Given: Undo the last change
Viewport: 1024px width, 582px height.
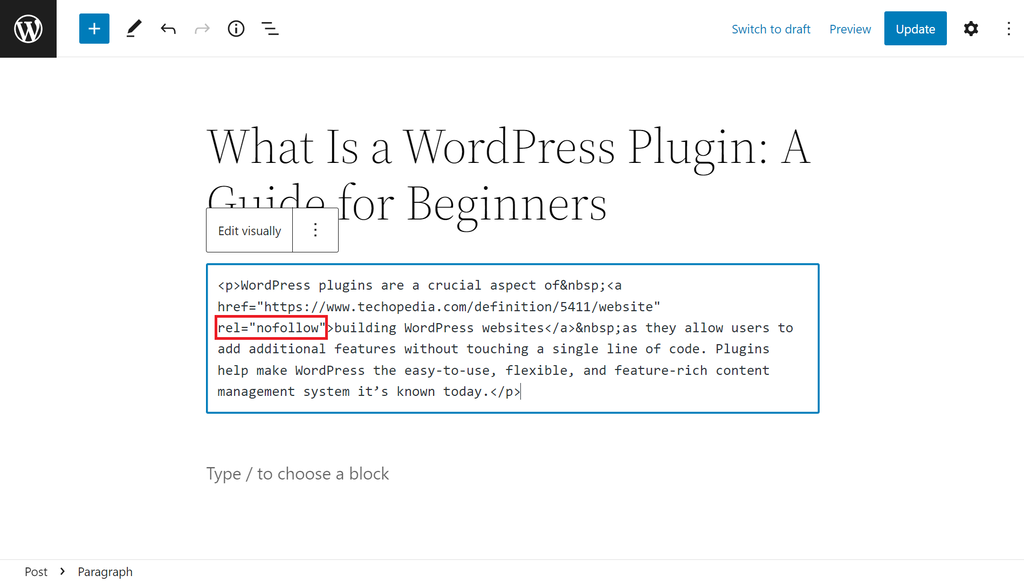Looking at the screenshot, I should click(x=168, y=28).
